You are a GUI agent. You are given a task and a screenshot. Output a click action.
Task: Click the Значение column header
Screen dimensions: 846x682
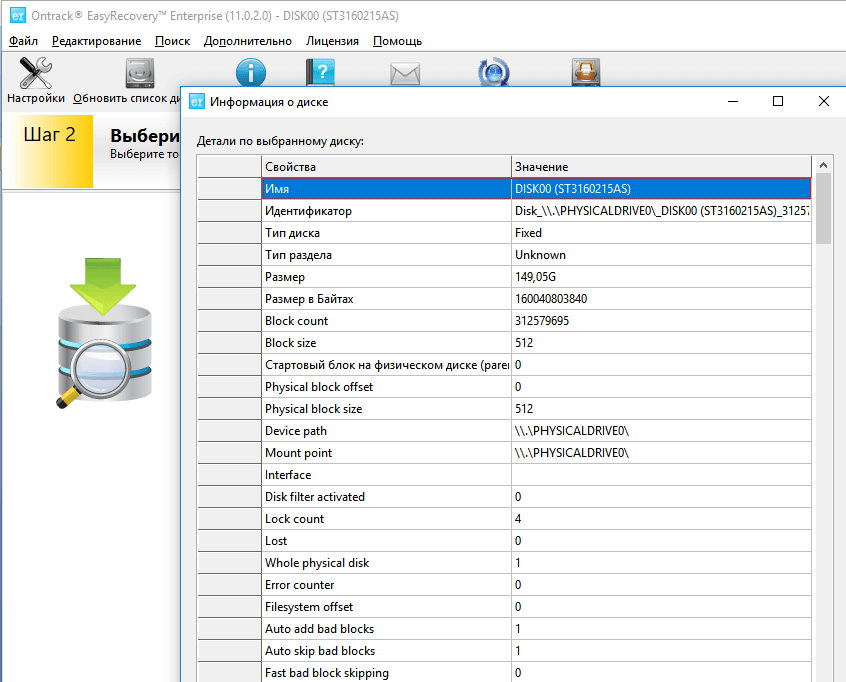point(660,166)
